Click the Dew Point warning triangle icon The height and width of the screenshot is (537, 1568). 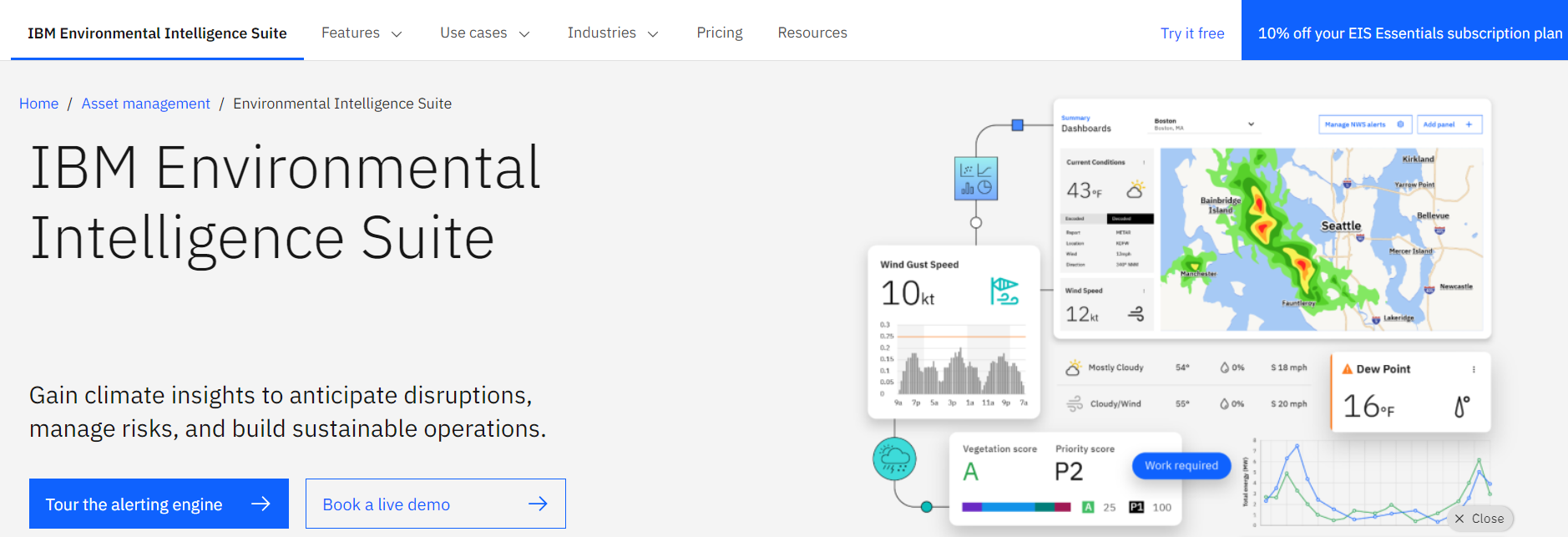(x=1347, y=368)
